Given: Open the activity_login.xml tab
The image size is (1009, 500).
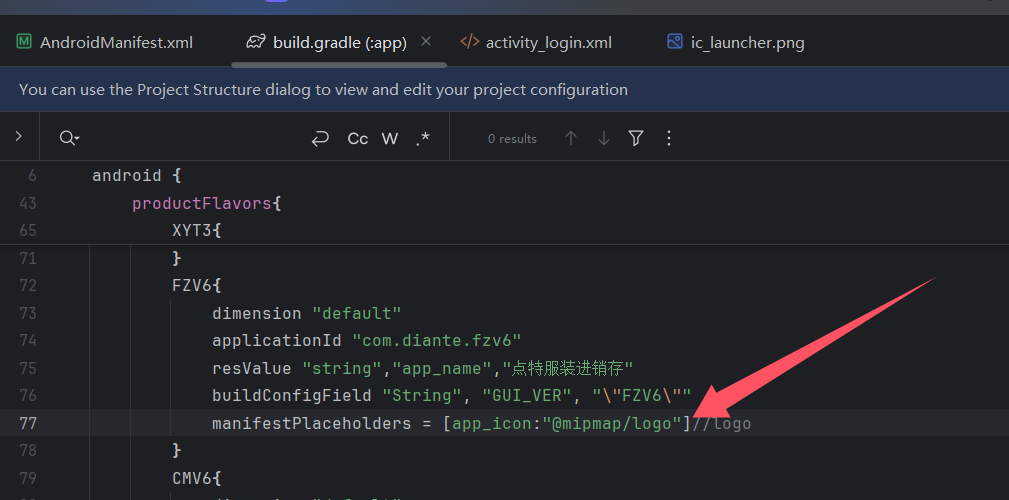Looking at the screenshot, I should pos(548,42).
